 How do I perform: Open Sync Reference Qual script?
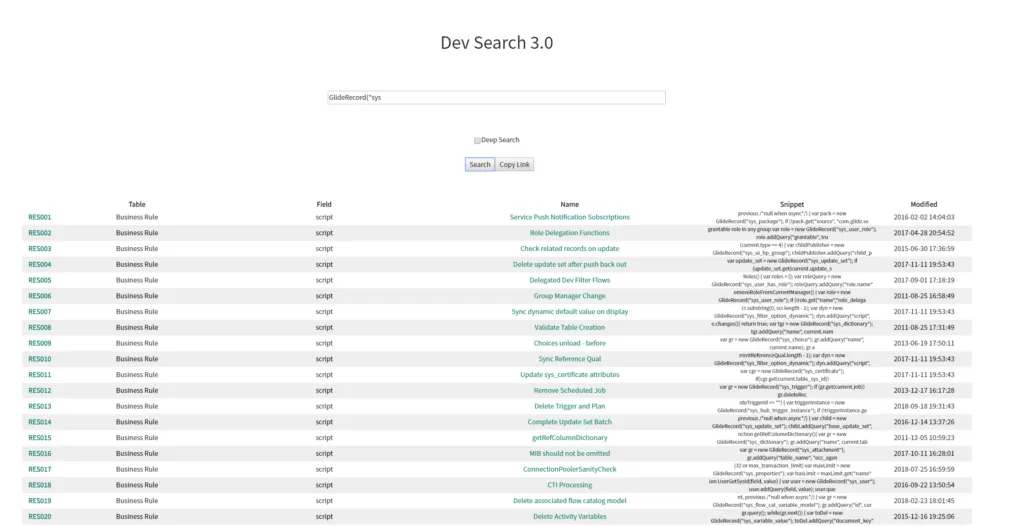tap(569, 359)
